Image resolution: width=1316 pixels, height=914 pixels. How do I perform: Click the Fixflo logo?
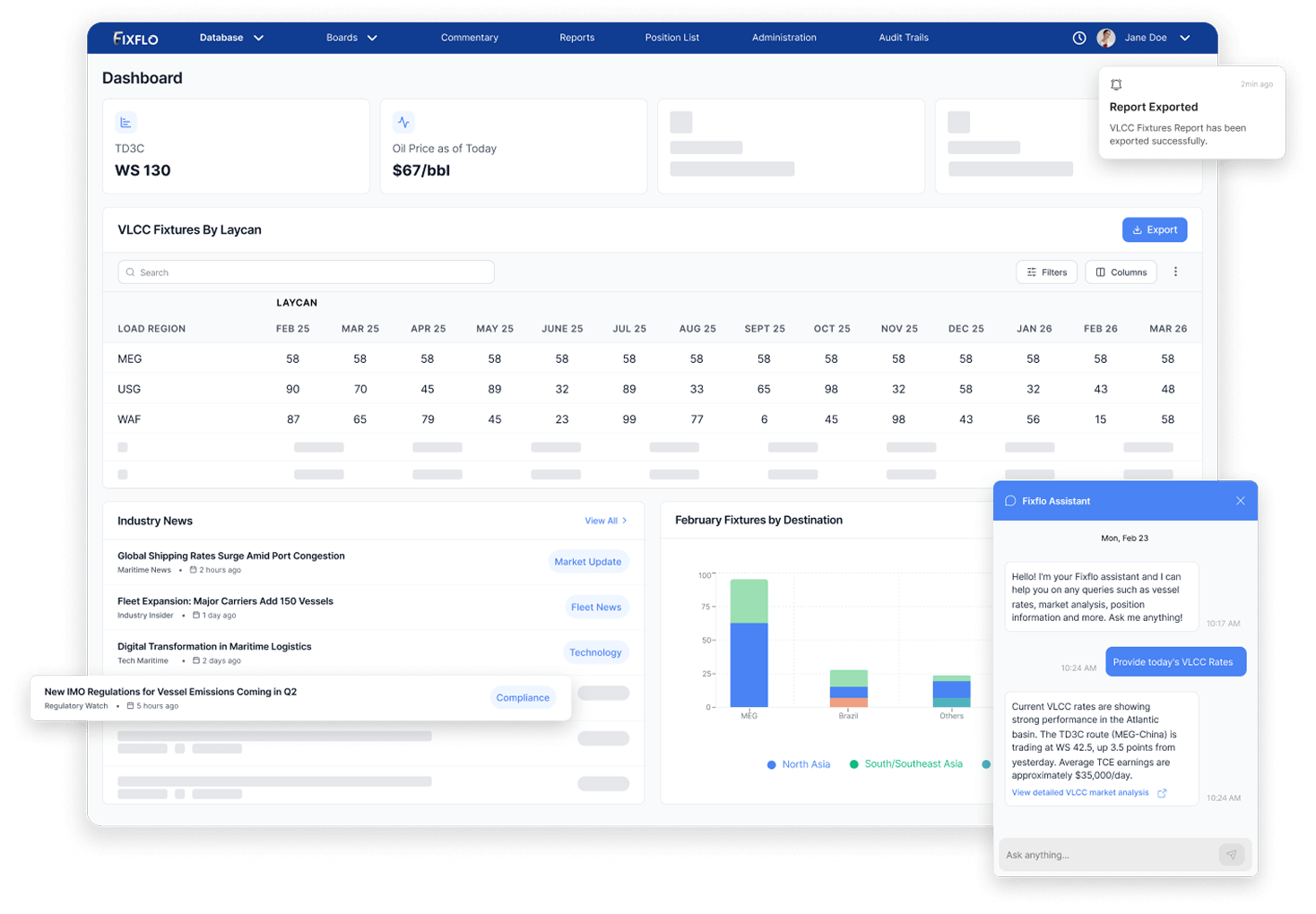[135, 38]
